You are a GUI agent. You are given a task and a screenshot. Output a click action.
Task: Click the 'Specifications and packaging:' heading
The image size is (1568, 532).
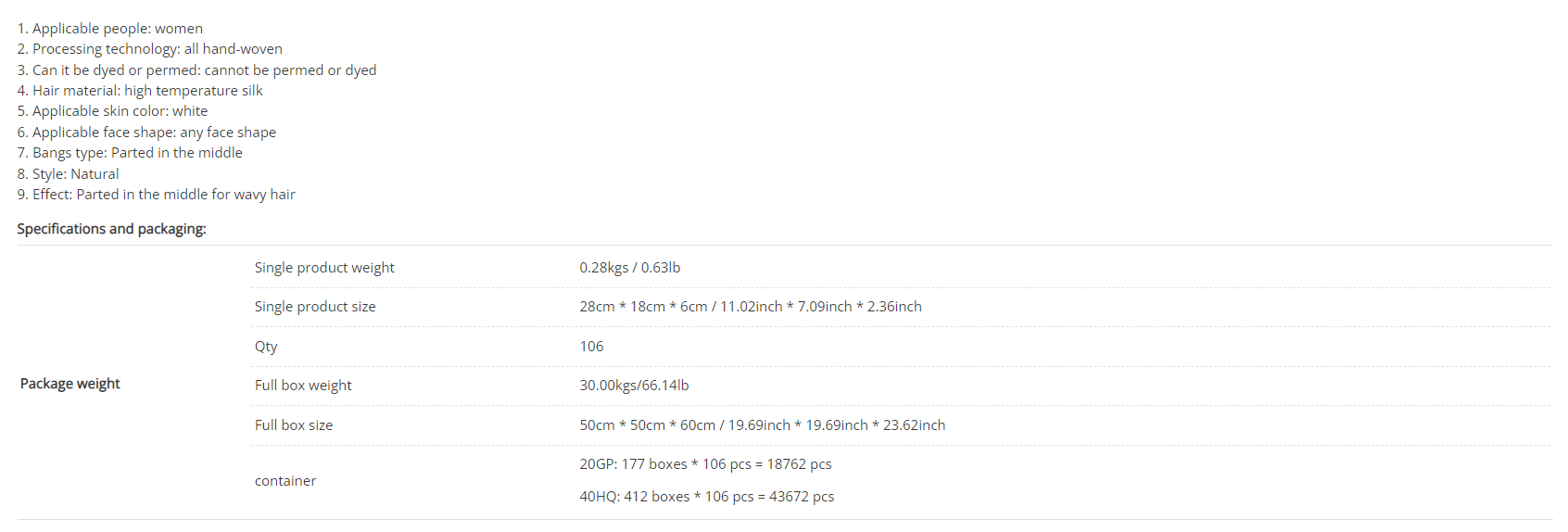tap(111, 229)
